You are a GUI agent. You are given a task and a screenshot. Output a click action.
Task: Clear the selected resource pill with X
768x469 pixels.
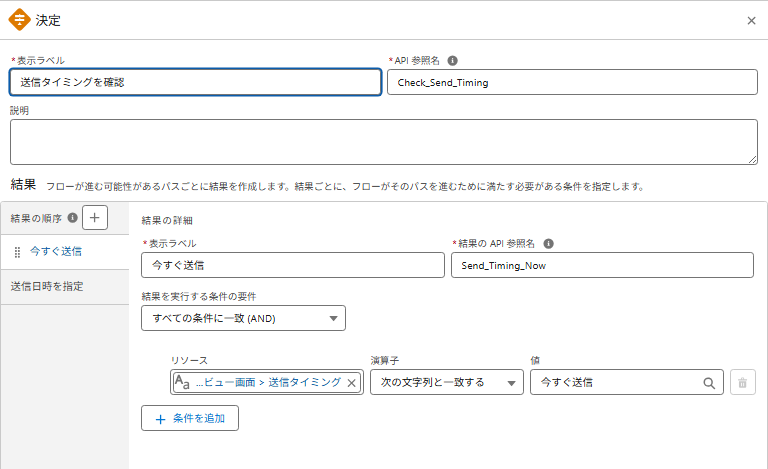(x=351, y=382)
